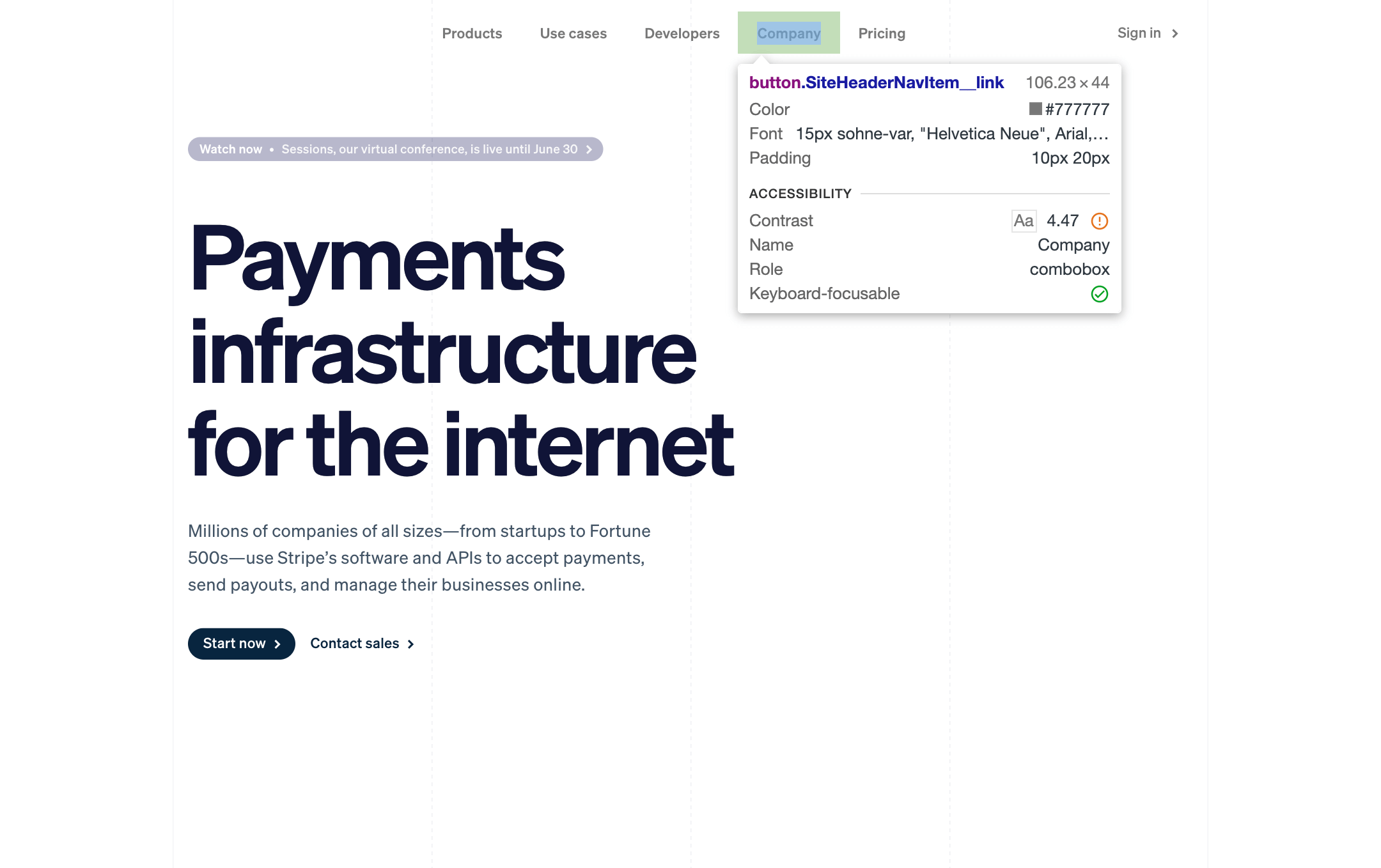Click the #777777 gray color swatch
This screenshot has height=868, width=1381.
tap(1035, 109)
